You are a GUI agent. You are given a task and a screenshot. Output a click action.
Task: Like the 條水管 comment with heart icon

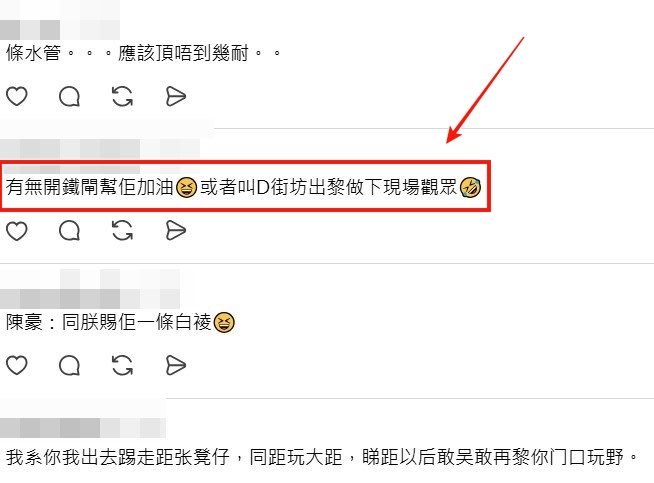tap(17, 96)
